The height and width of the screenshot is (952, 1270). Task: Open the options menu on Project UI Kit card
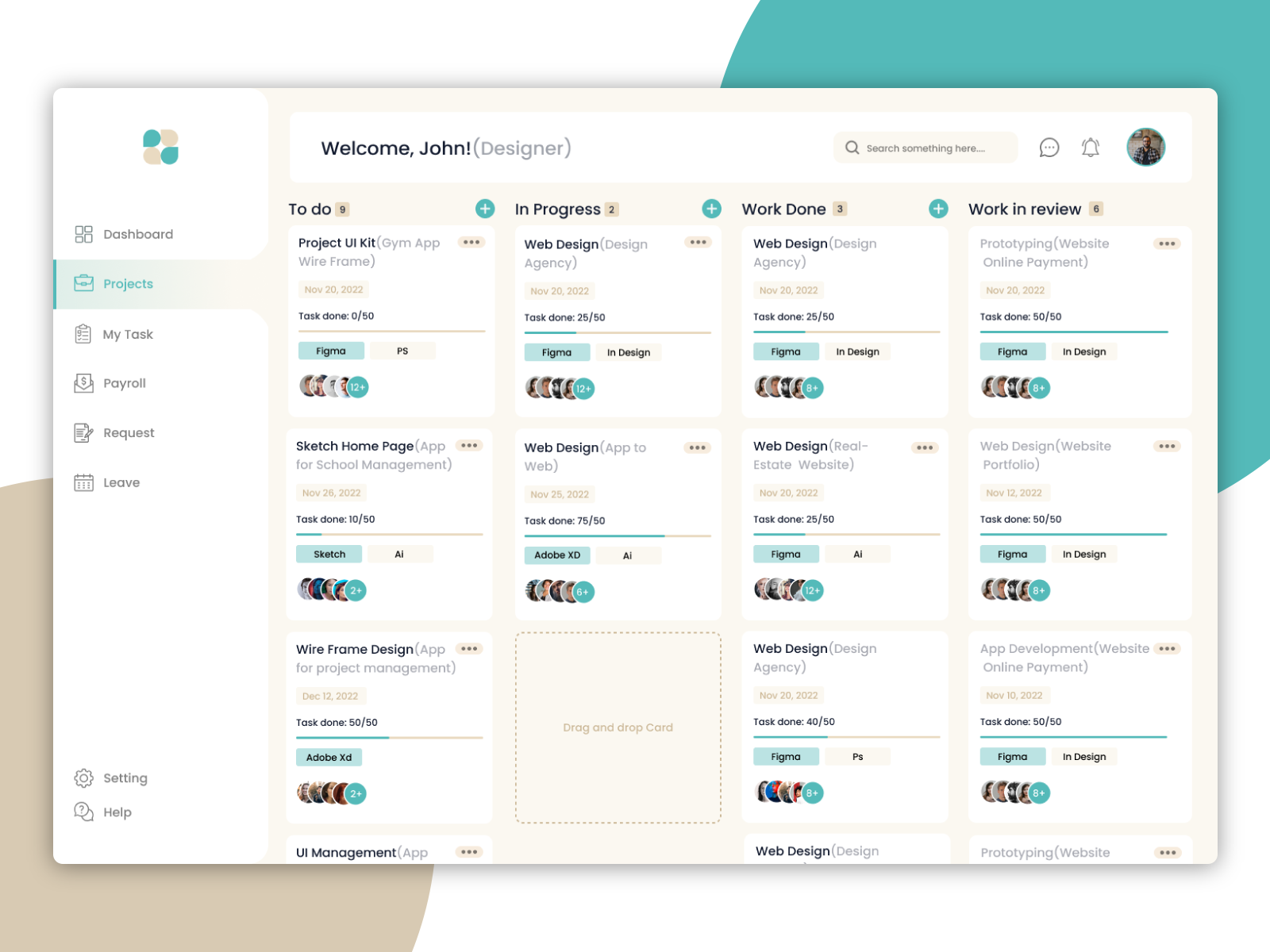coord(471,242)
